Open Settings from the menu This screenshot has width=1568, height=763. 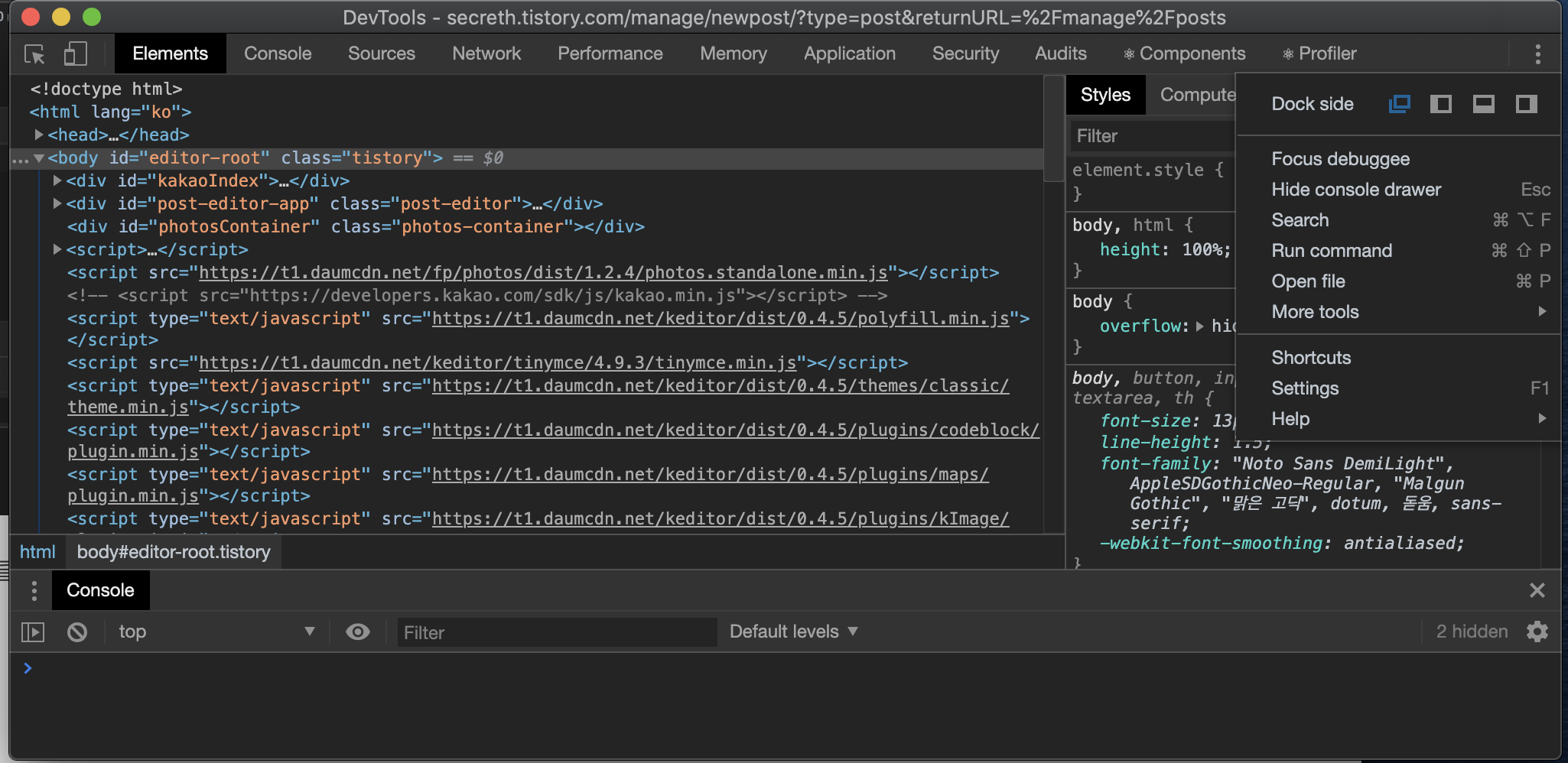[1398, 388]
